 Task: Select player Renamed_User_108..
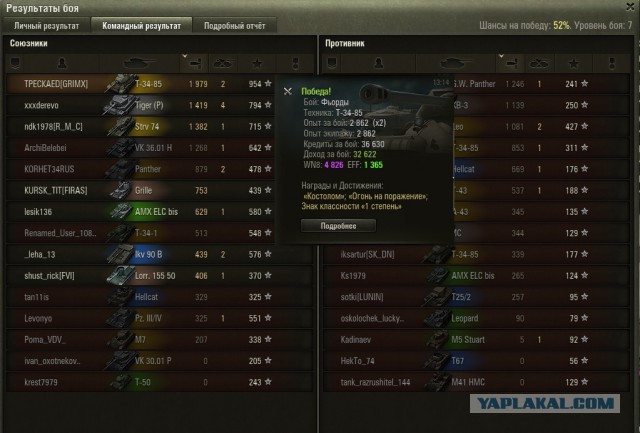[x=60, y=233]
